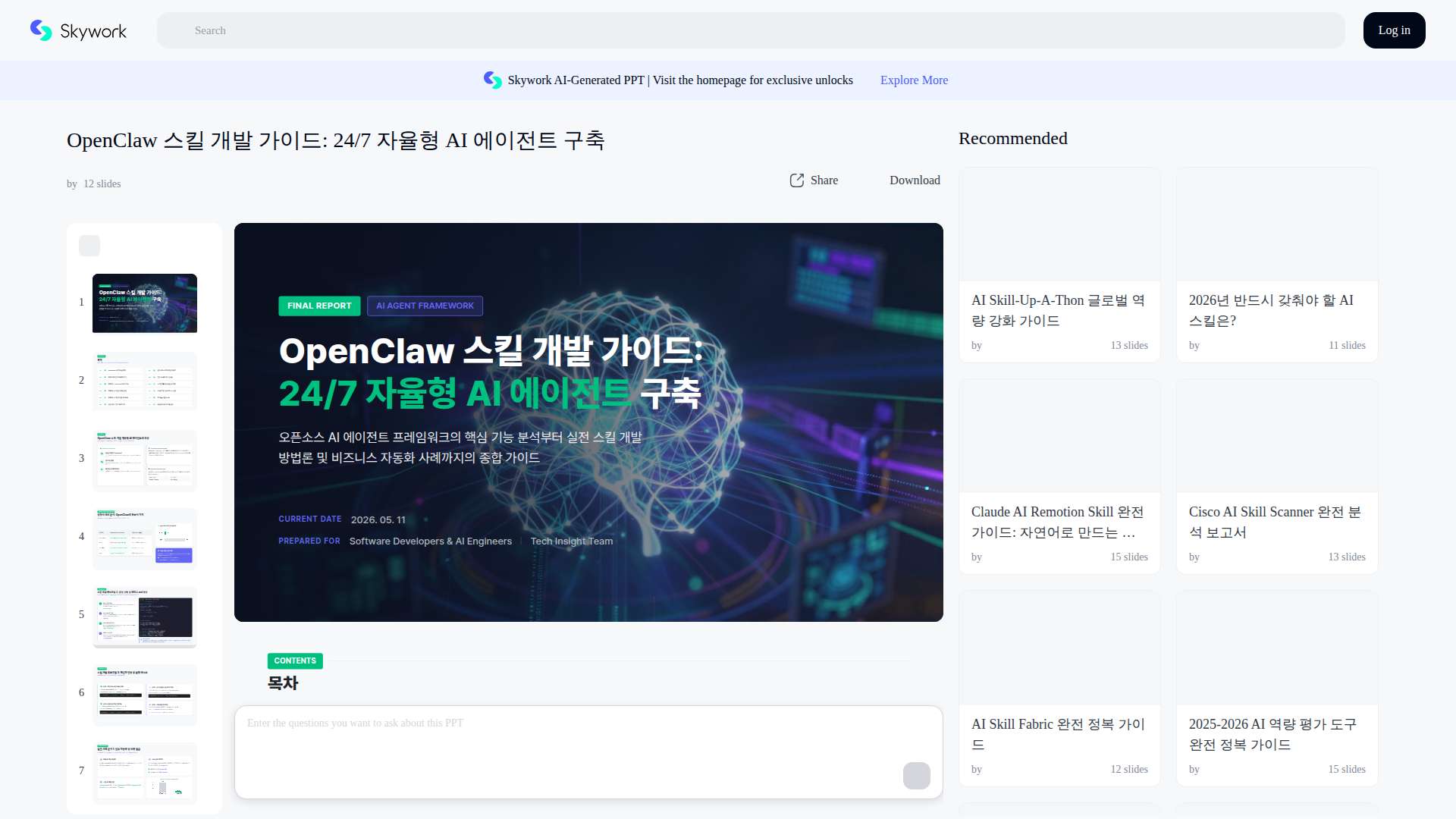Image resolution: width=1456 pixels, height=819 pixels.
Task: Open Cisco AI Skill Scanner card
Action: (x=1277, y=476)
